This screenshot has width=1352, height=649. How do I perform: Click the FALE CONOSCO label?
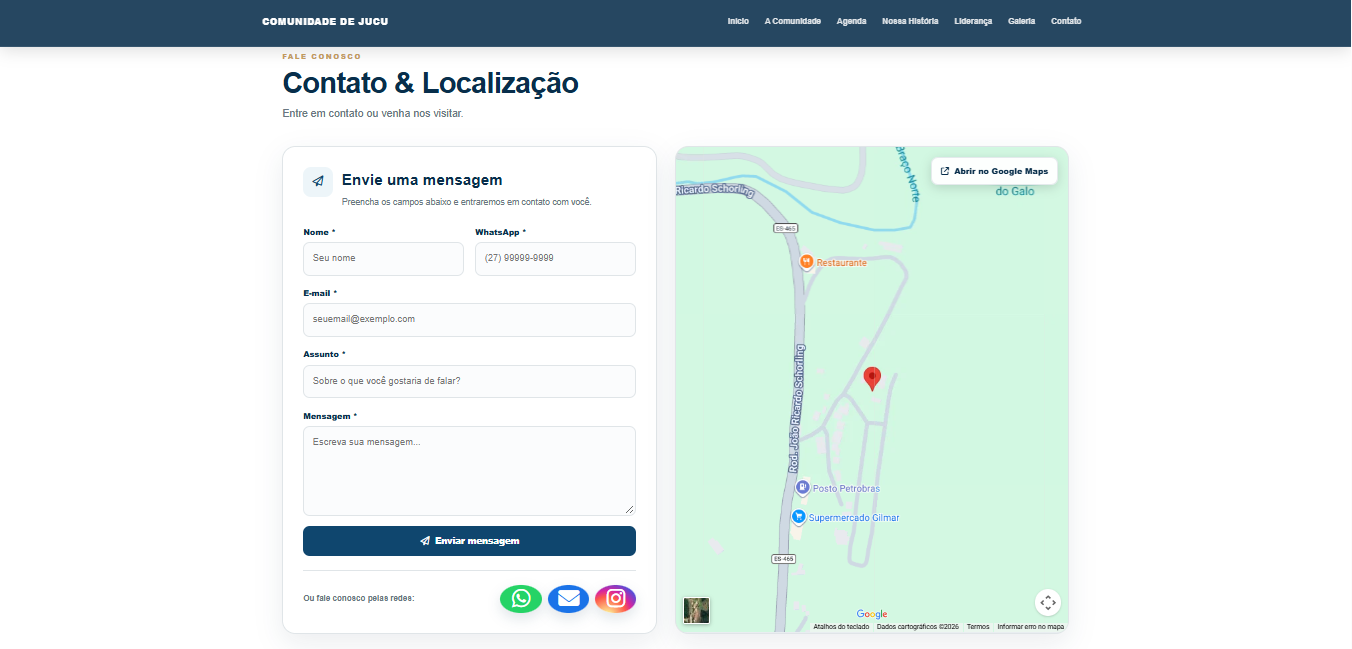point(322,57)
